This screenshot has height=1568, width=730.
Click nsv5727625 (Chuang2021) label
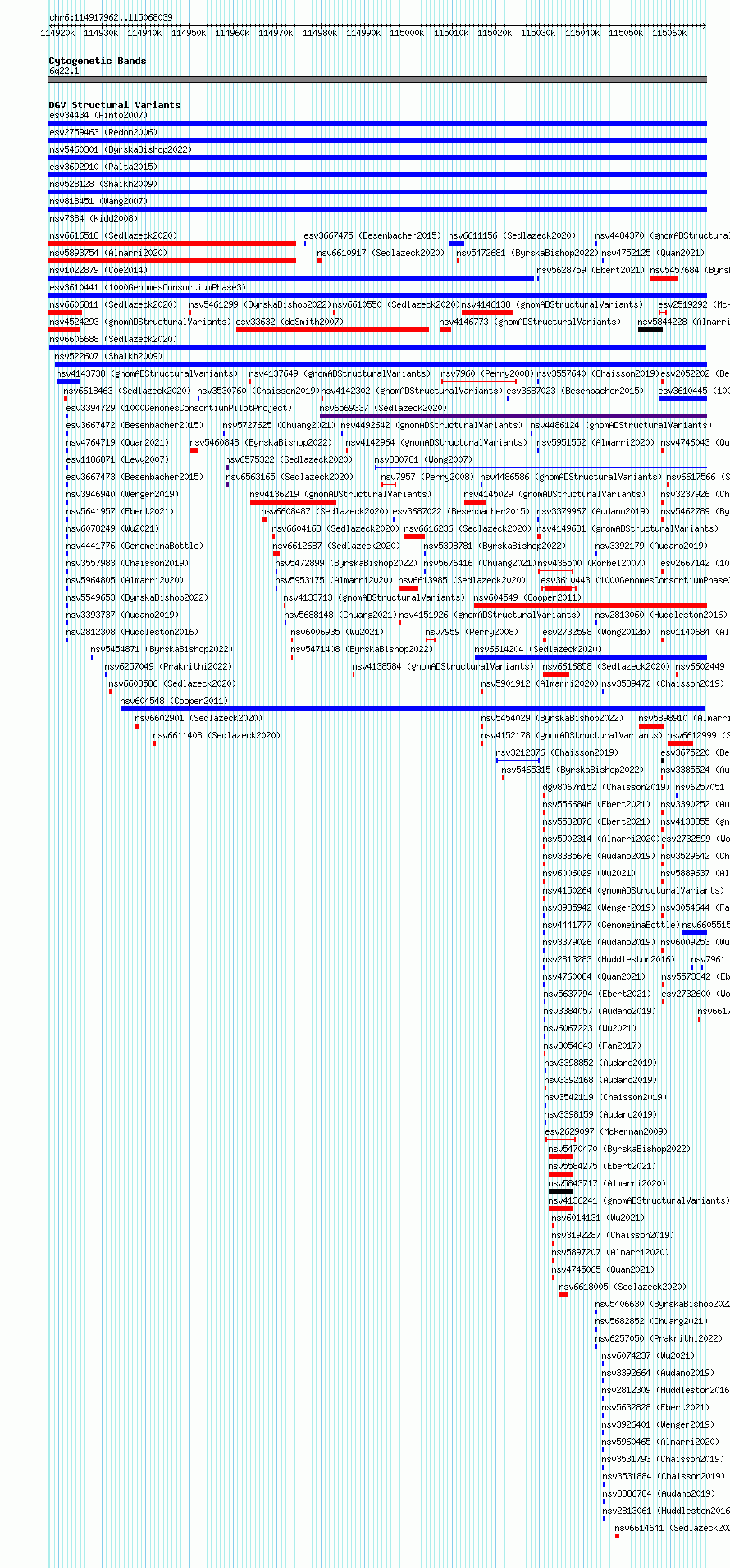click(279, 426)
